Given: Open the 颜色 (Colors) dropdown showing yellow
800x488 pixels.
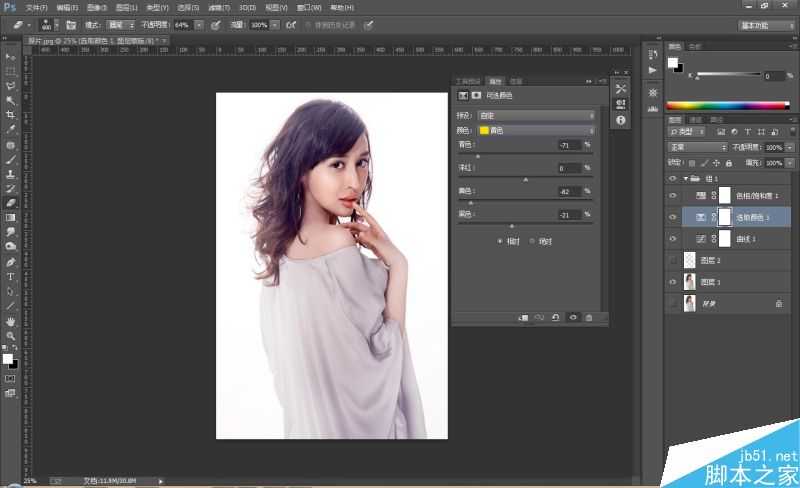Looking at the screenshot, I should click(535, 130).
